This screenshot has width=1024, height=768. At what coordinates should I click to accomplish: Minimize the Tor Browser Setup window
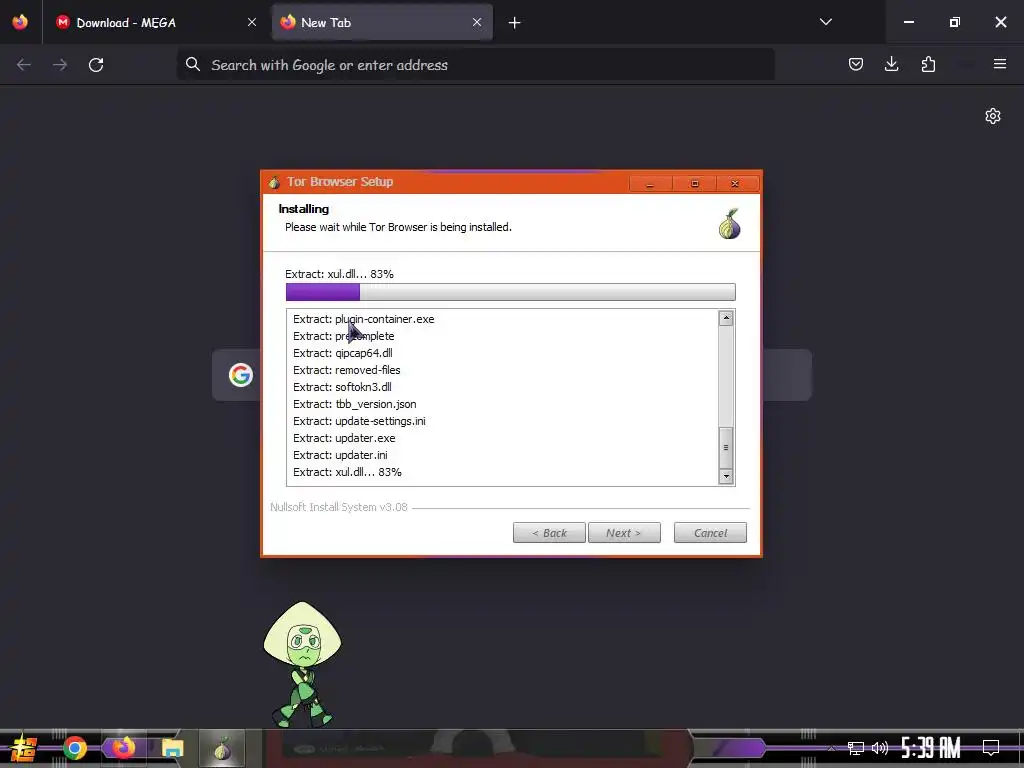tap(650, 184)
